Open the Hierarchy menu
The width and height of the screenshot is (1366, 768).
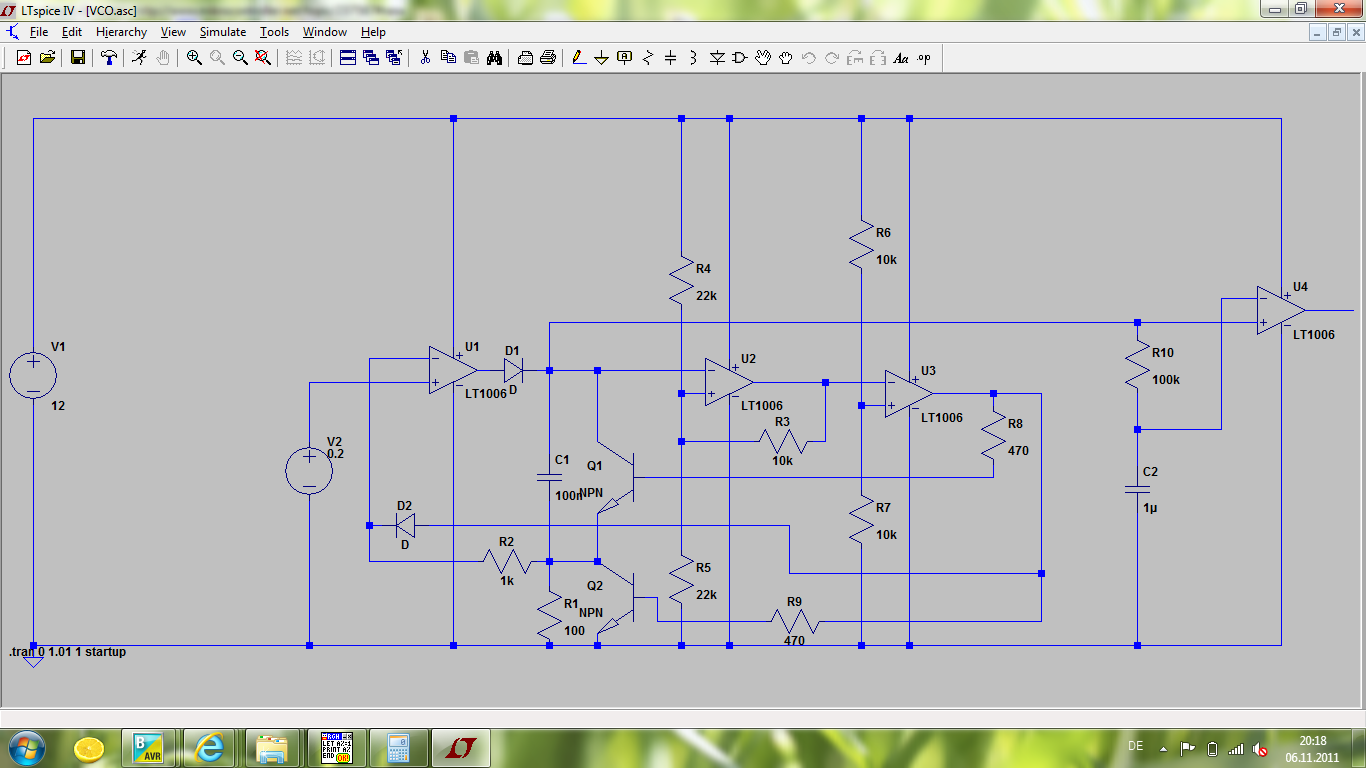(x=122, y=32)
